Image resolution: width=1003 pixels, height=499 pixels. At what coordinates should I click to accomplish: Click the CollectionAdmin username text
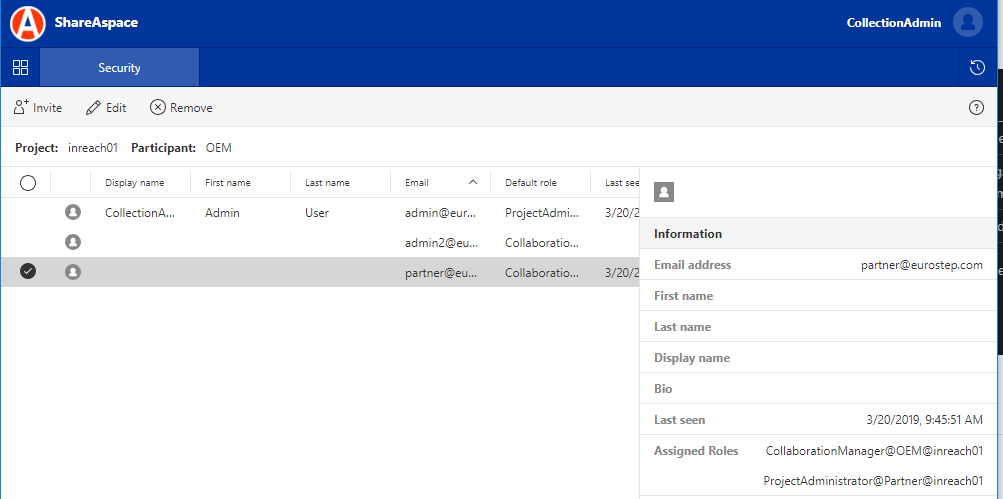coord(893,23)
